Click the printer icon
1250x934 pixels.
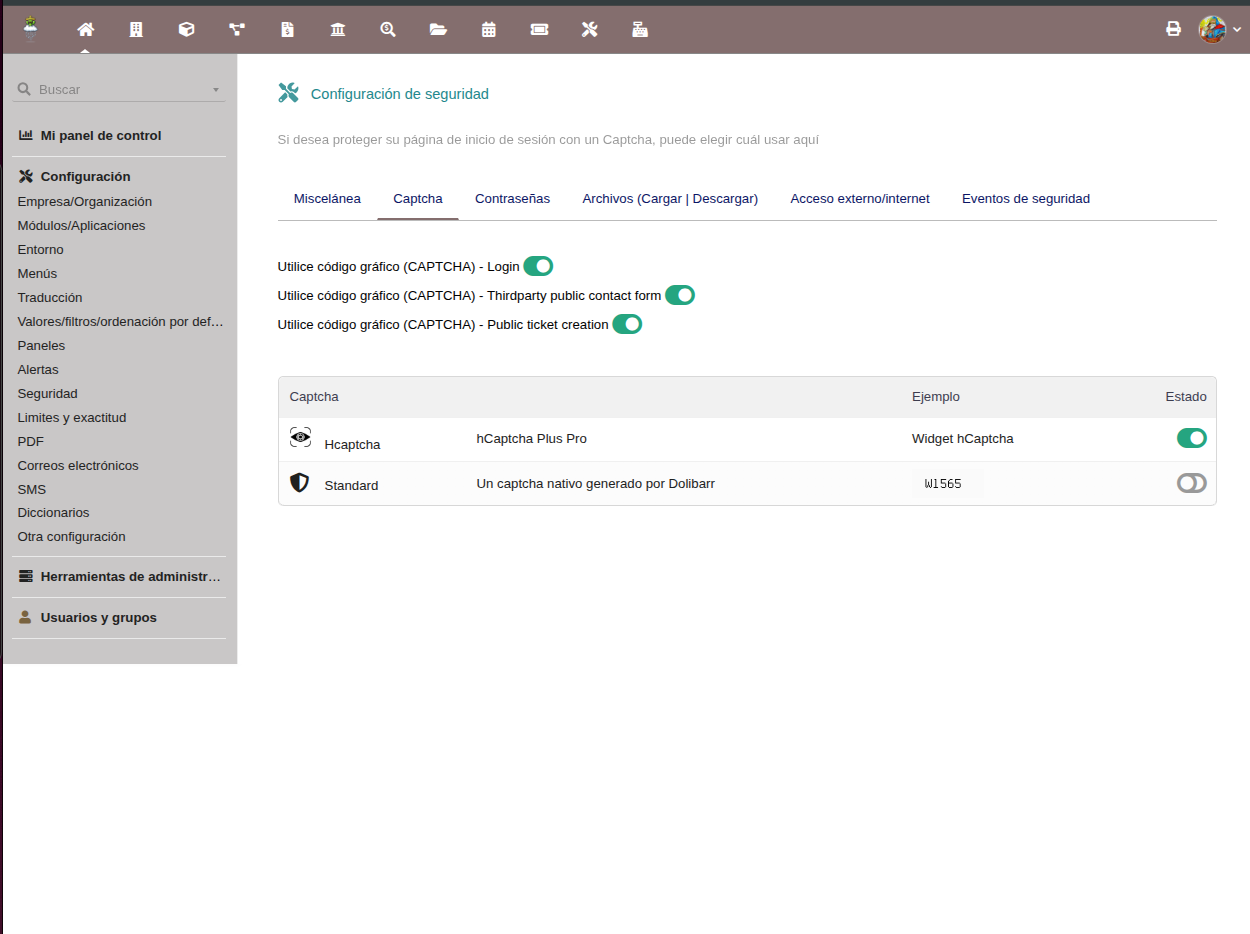tap(1173, 29)
